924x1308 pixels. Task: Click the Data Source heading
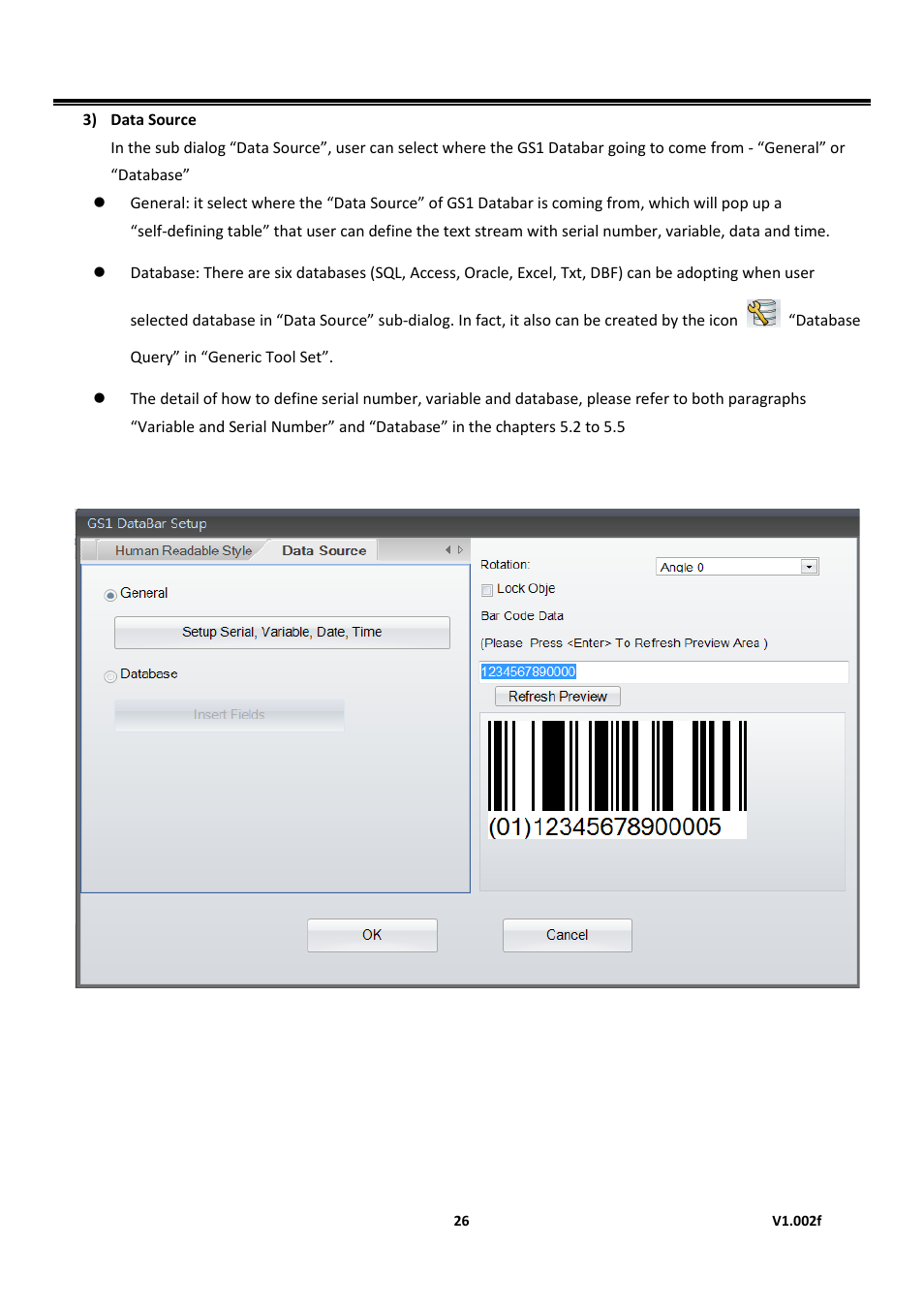click(153, 120)
